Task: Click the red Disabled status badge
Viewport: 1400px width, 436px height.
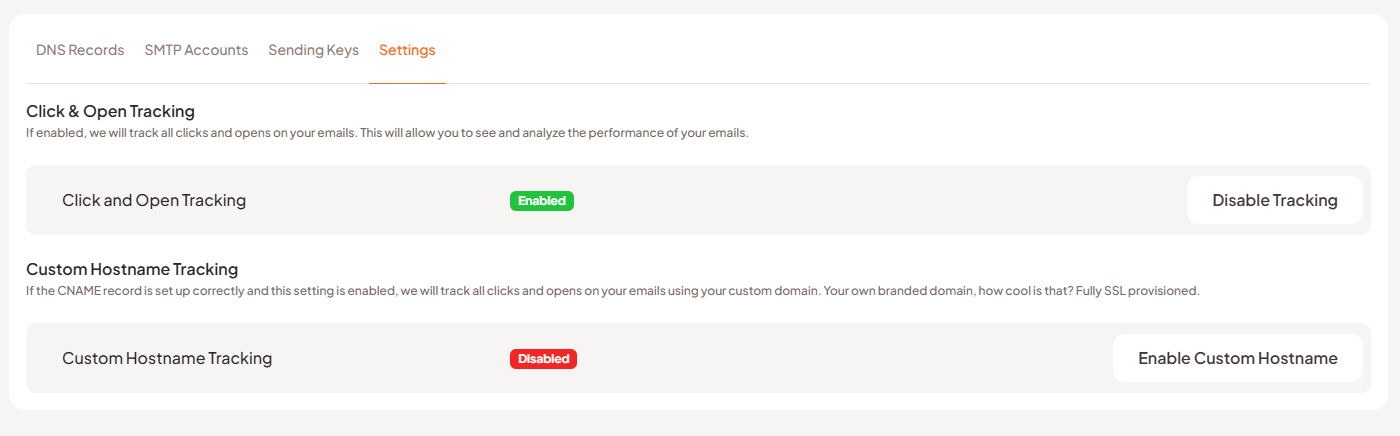Action: coord(543,359)
